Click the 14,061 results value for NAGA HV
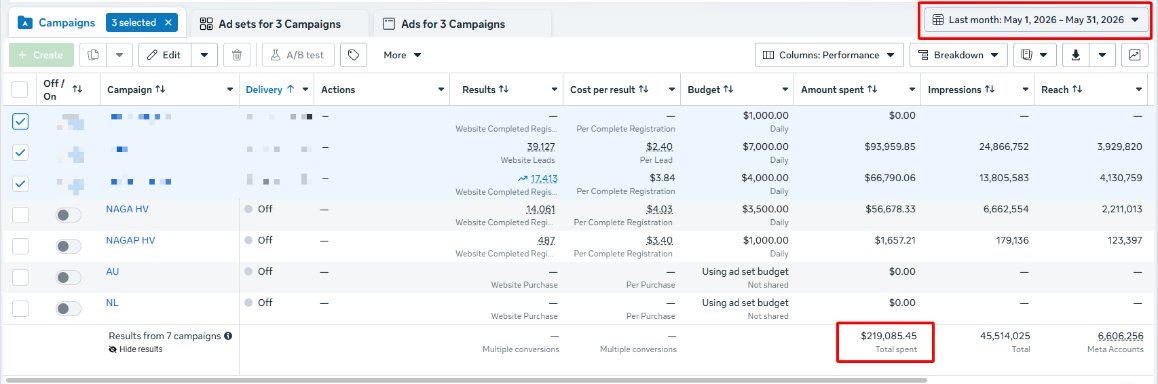The width and height of the screenshot is (1158, 384). coord(541,209)
